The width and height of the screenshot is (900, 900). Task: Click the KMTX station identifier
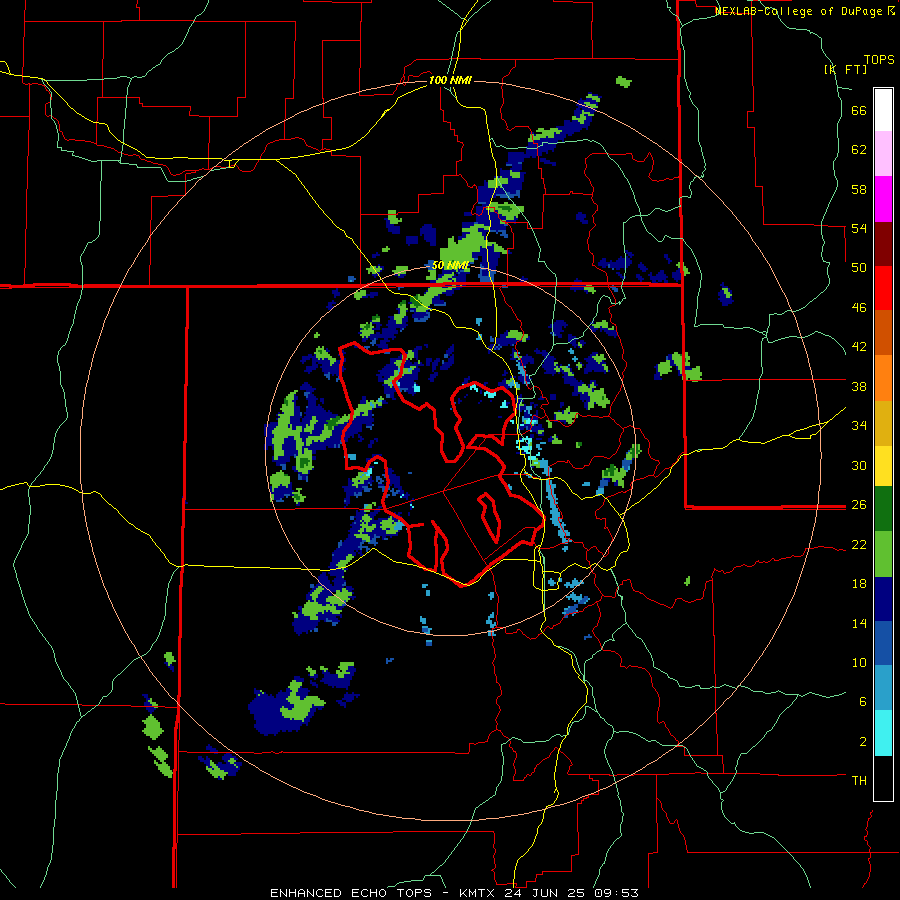[x=479, y=893]
